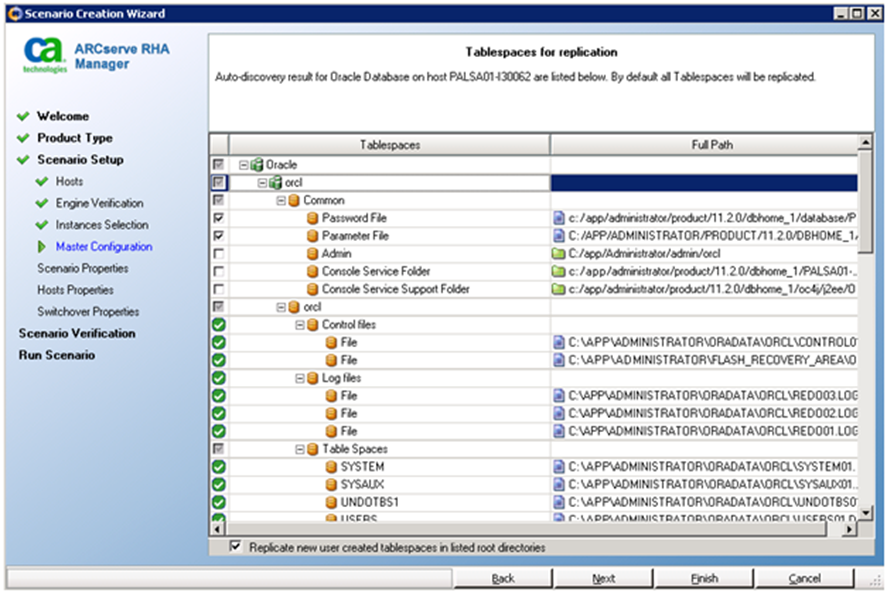Screen dimensions: 887x593
Task: Check the Admin folder checkbox
Action: 219,253
